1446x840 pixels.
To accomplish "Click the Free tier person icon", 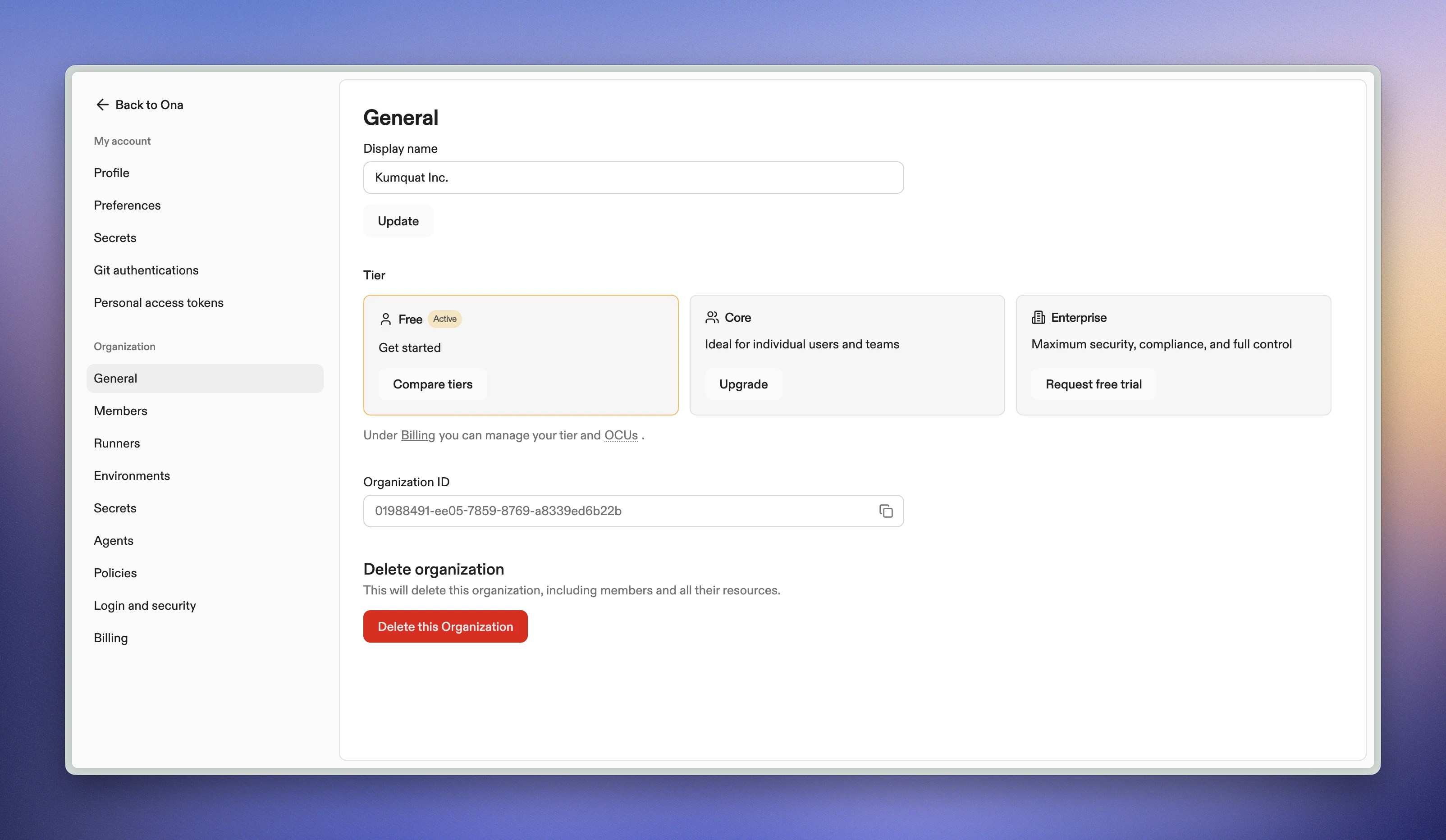I will coord(385,319).
